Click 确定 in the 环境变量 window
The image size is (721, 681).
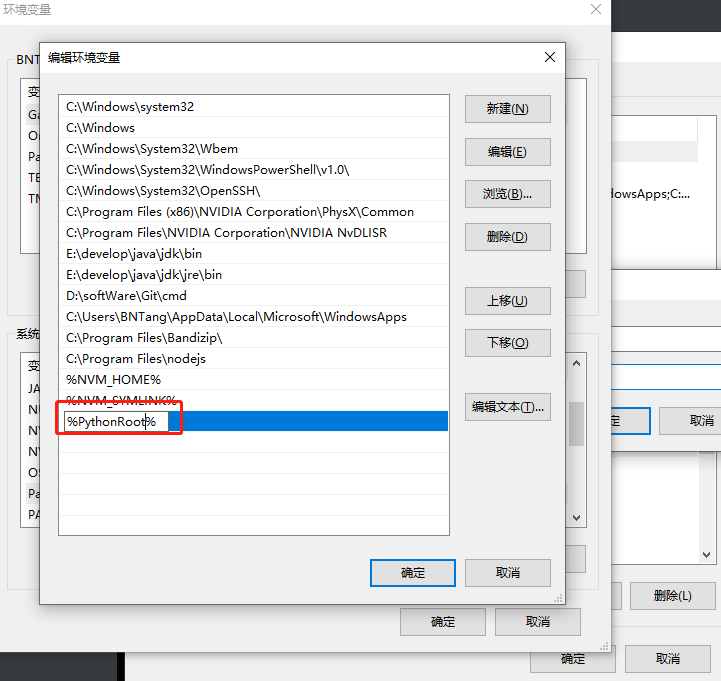pos(443,622)
